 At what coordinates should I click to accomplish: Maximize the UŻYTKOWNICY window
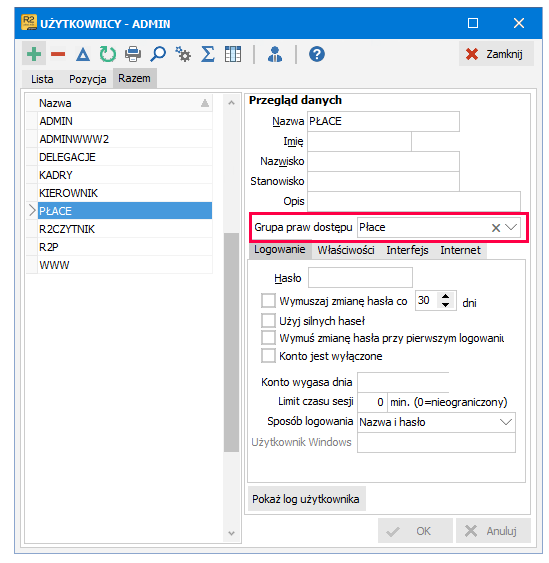point(473,23)
